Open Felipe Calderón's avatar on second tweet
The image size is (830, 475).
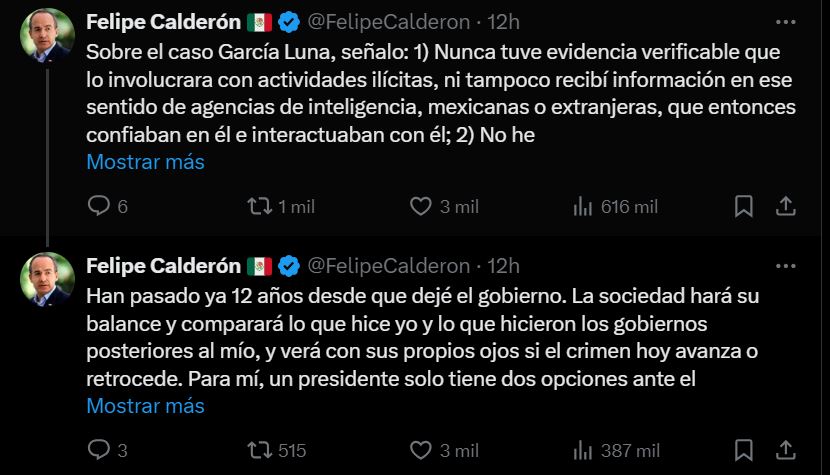pos(47,280)
